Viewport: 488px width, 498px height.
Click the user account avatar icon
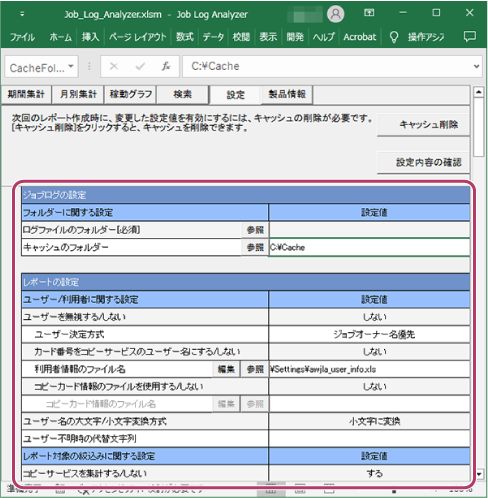click(x=335, y=14)
